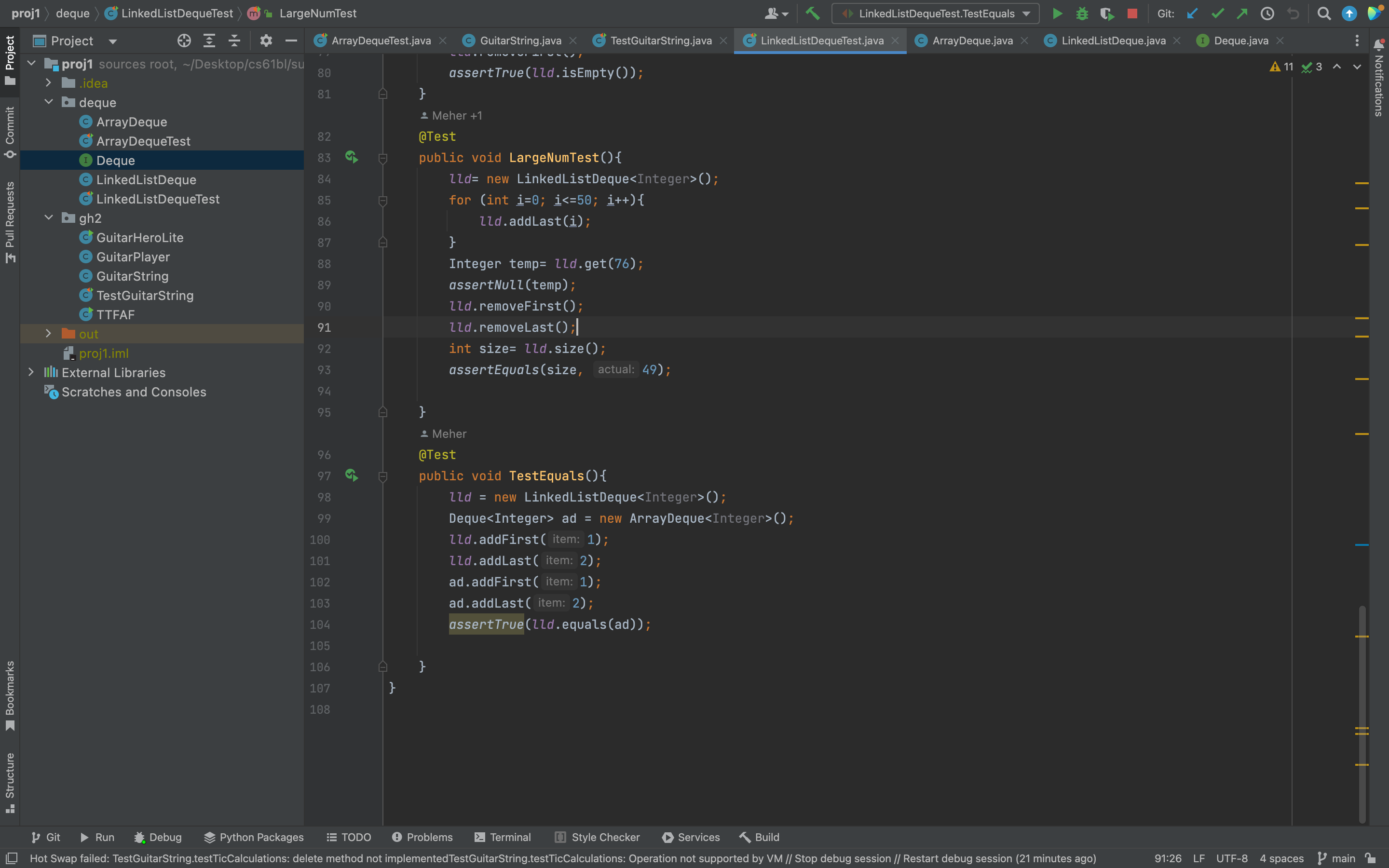Run the current configuration with green play button

coord(1057,13)
